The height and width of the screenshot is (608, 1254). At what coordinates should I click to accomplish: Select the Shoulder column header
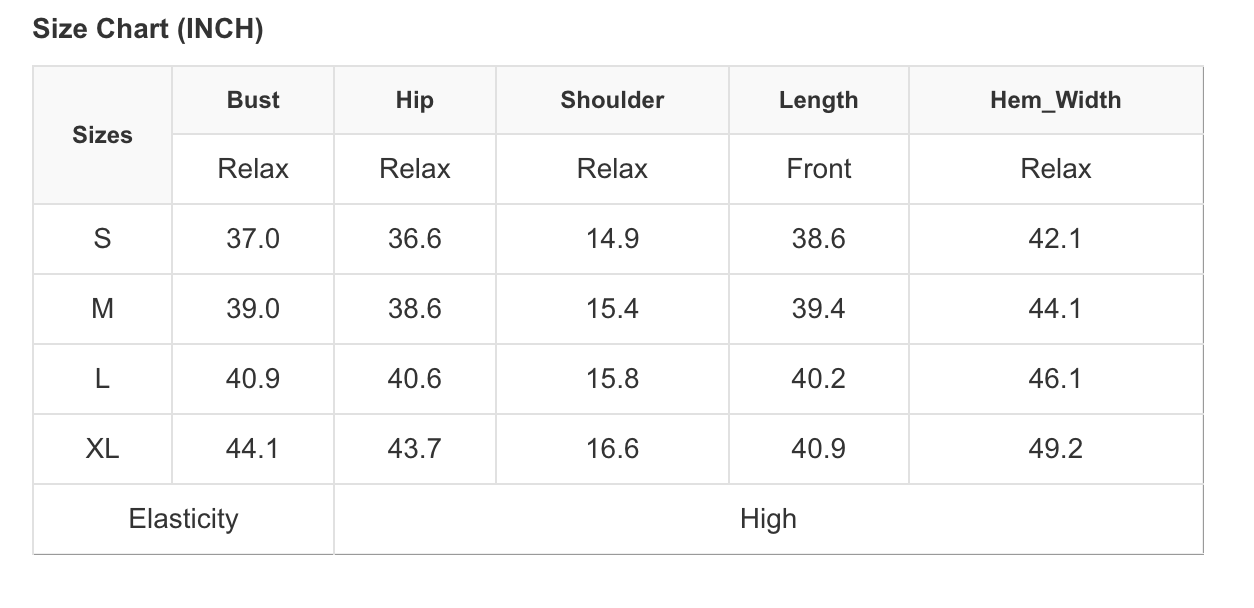click(612, 100)
